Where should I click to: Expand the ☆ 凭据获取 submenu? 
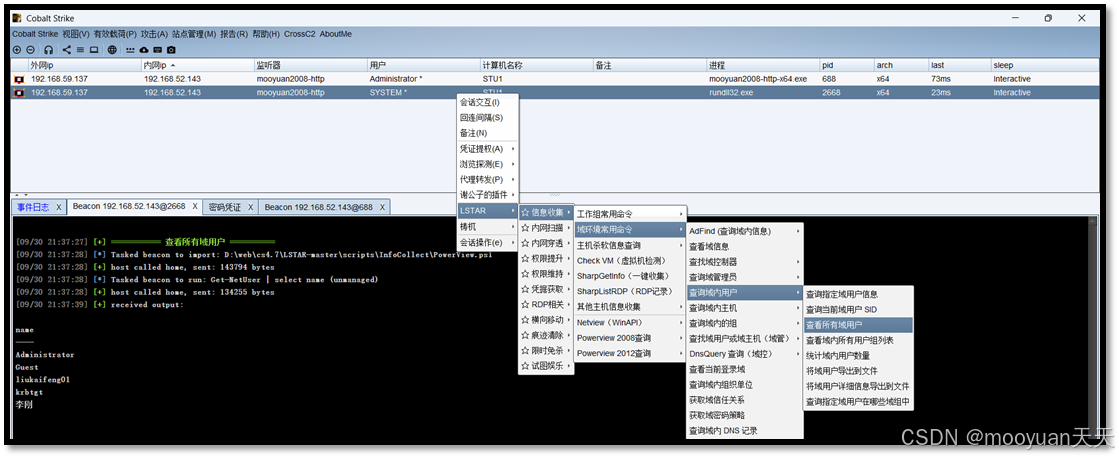point(546,290)
